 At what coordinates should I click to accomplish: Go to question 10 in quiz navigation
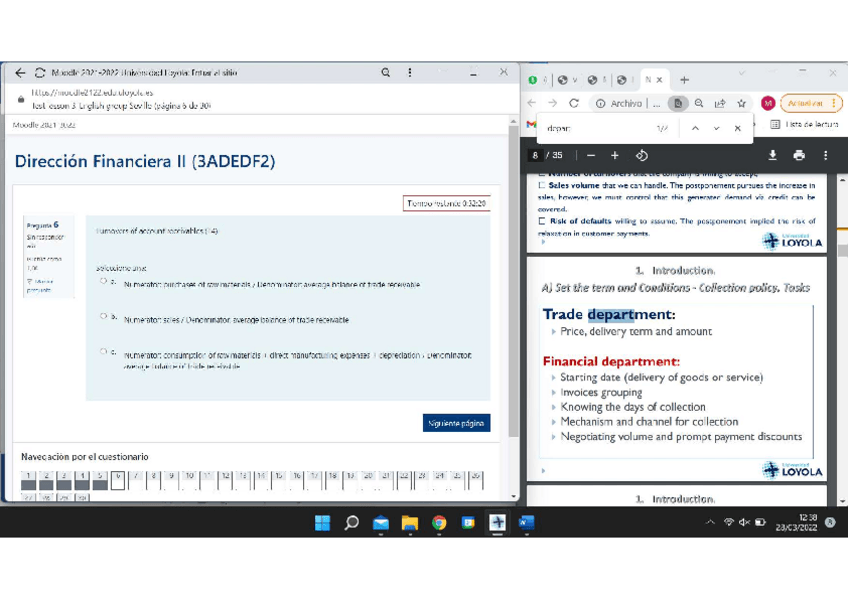[189, 480]
